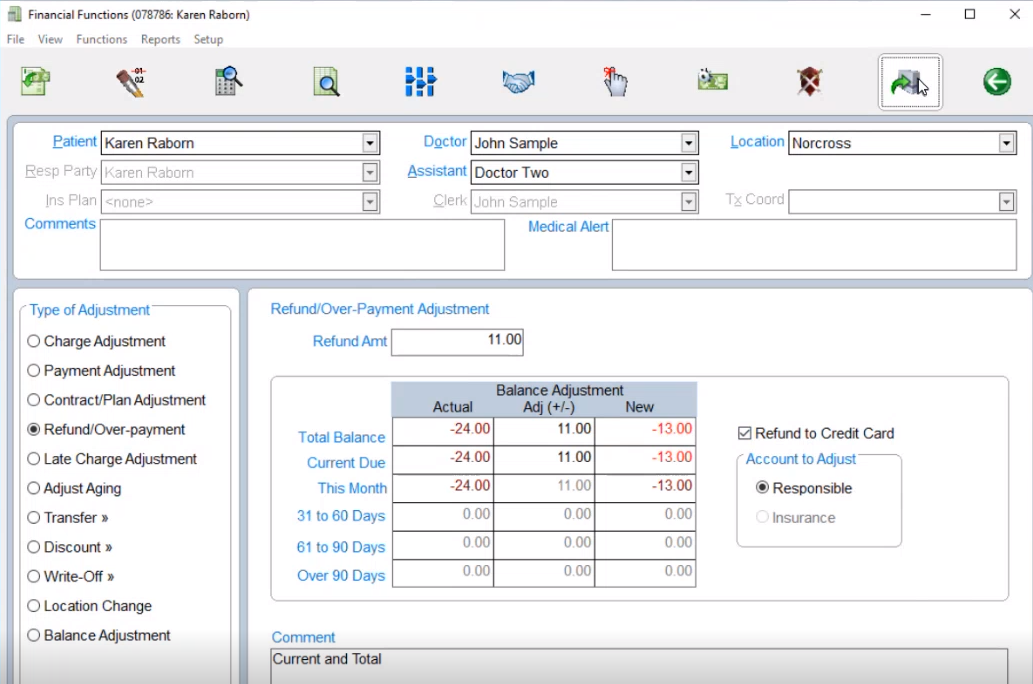The image size is (1033, 684).
Task: Click into the Refund Amt field
Action: point(457,341)
